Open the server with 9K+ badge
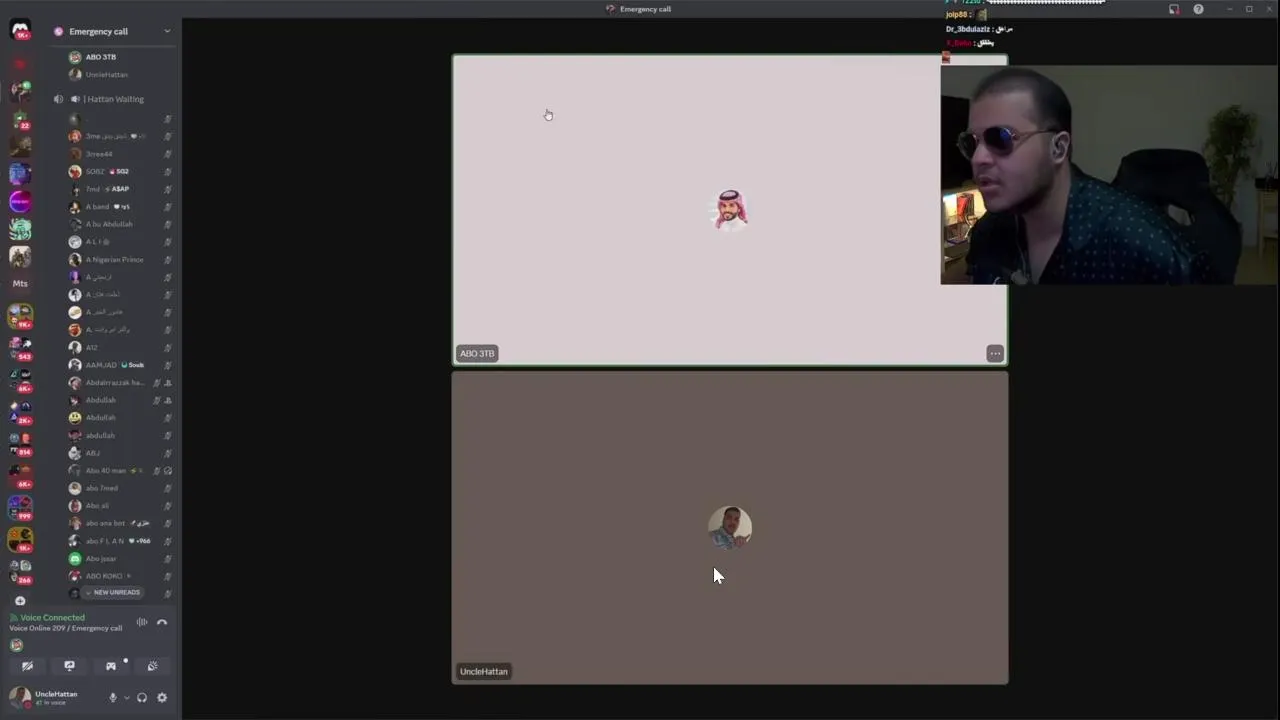The image size is (1280, 720). [20, 316]
